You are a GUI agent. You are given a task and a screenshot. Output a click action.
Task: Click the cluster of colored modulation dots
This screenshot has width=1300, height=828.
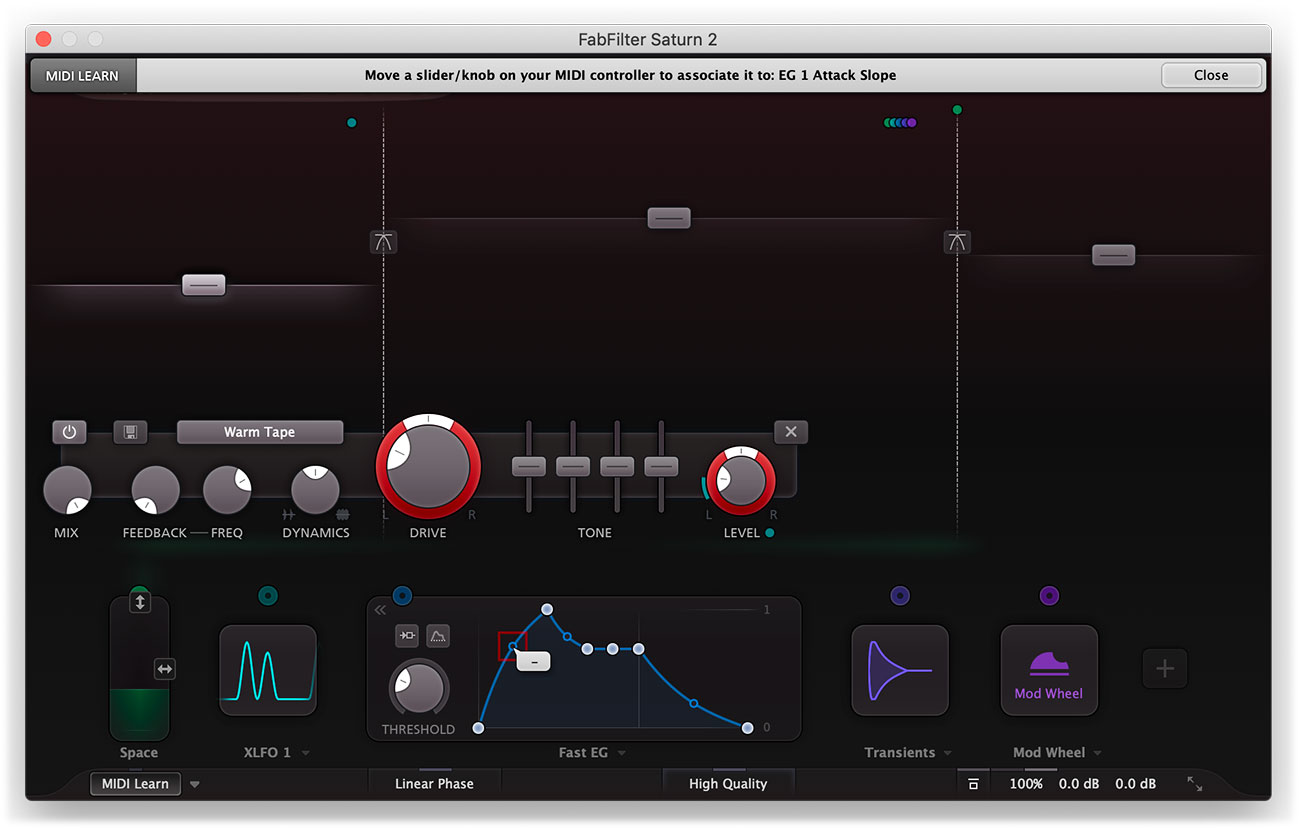(x=900, y=123)
